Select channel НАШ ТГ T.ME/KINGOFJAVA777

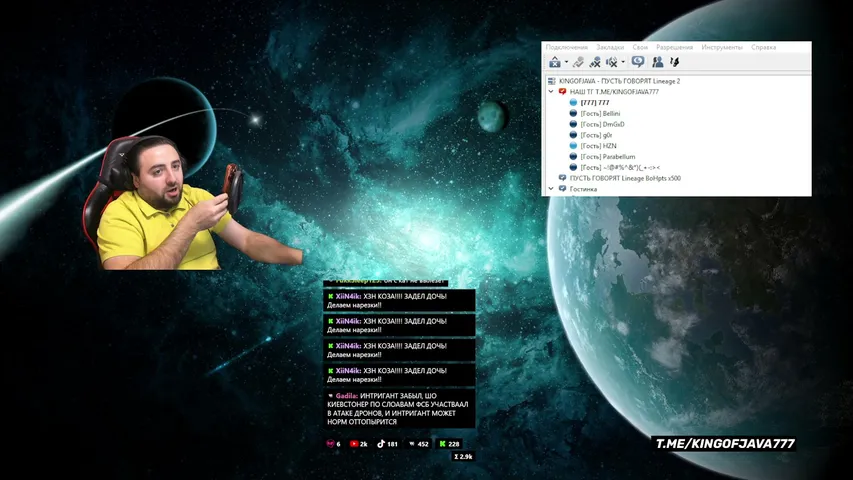coord(614,92)
